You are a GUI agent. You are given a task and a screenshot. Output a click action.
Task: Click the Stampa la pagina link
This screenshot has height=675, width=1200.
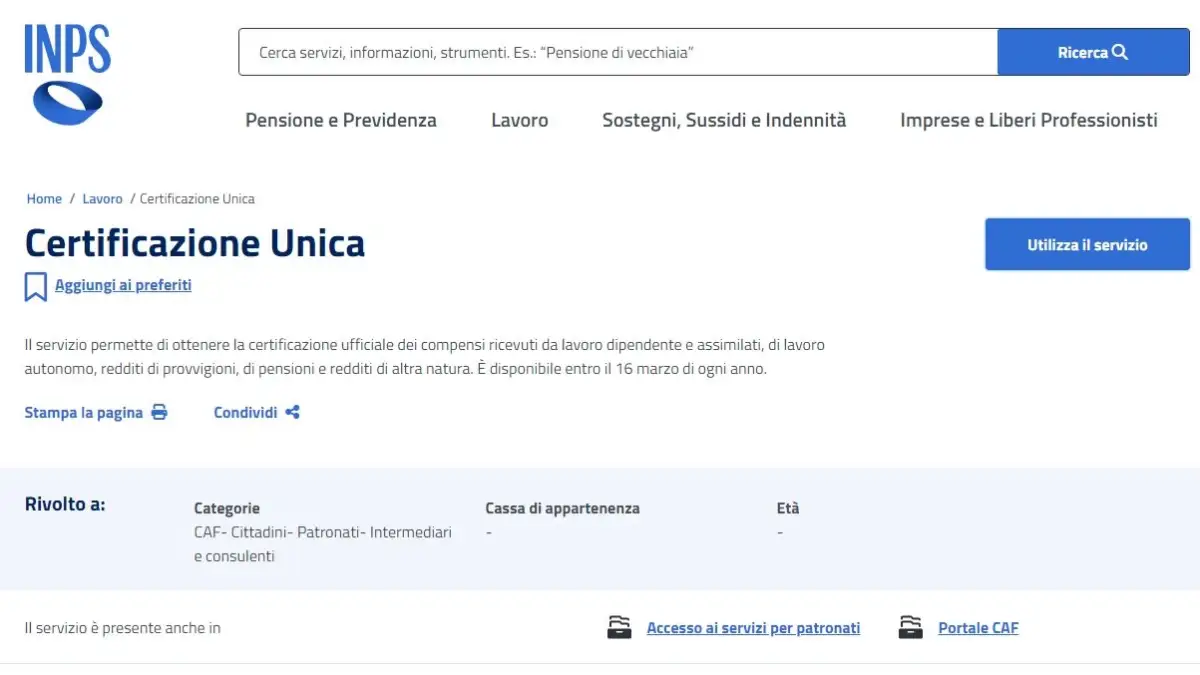click(x=84, y=412)
